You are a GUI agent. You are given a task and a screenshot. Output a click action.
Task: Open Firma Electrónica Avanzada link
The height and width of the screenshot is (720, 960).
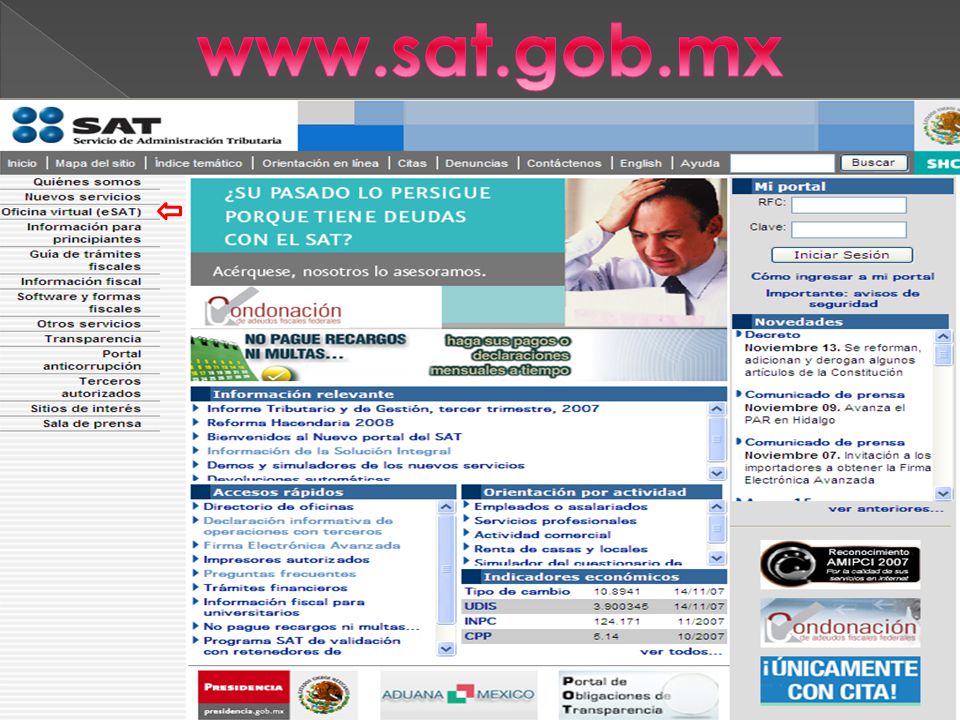click(x=302, y=545)
